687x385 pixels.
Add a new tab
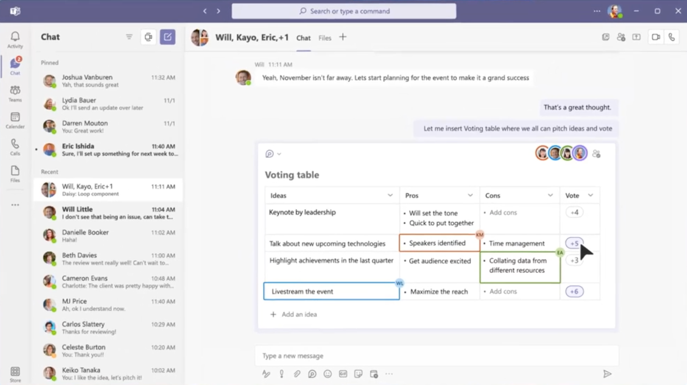(343, 37)
